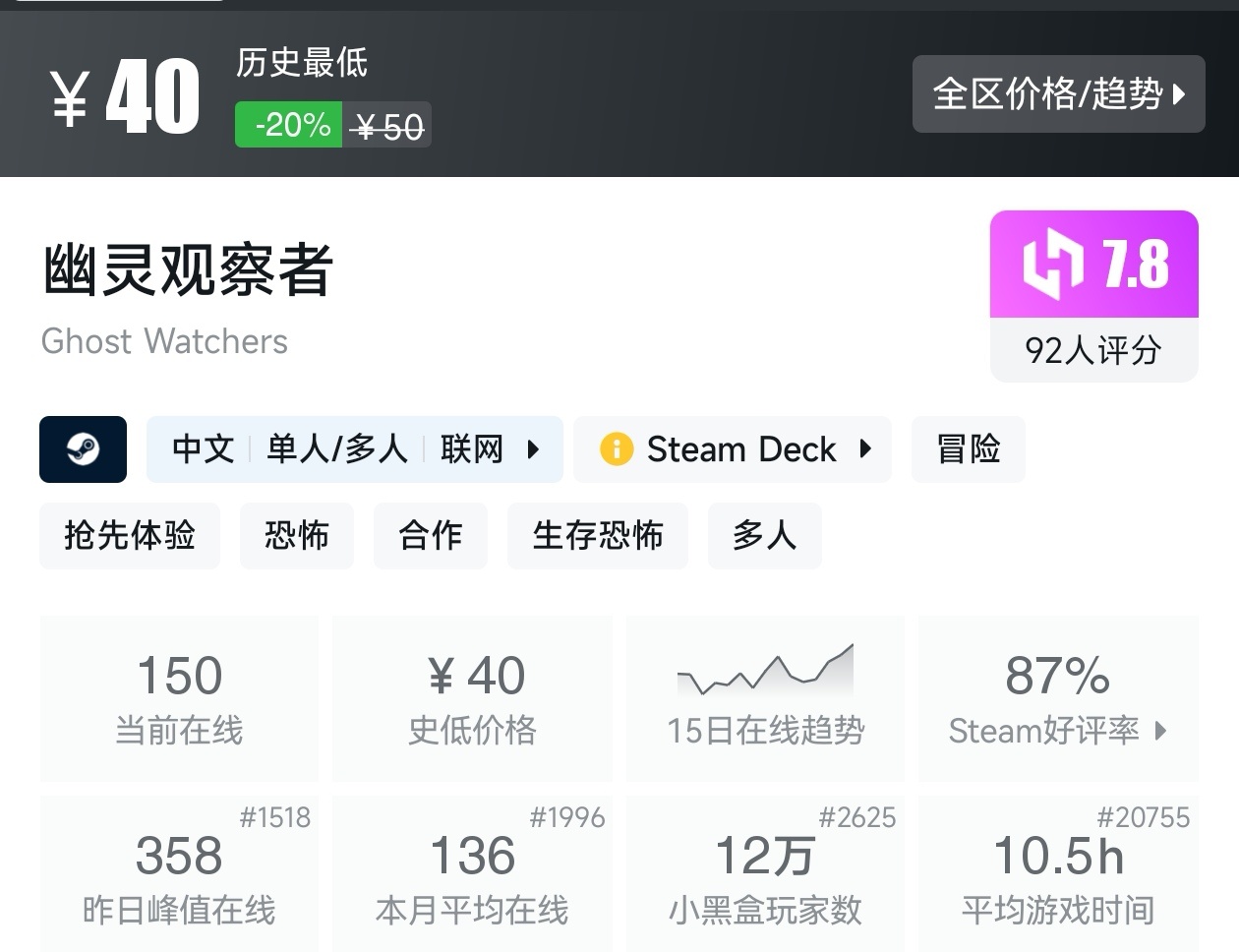
Task: Tap the 本月平均在线 136 tile
Action: point(472,875)
